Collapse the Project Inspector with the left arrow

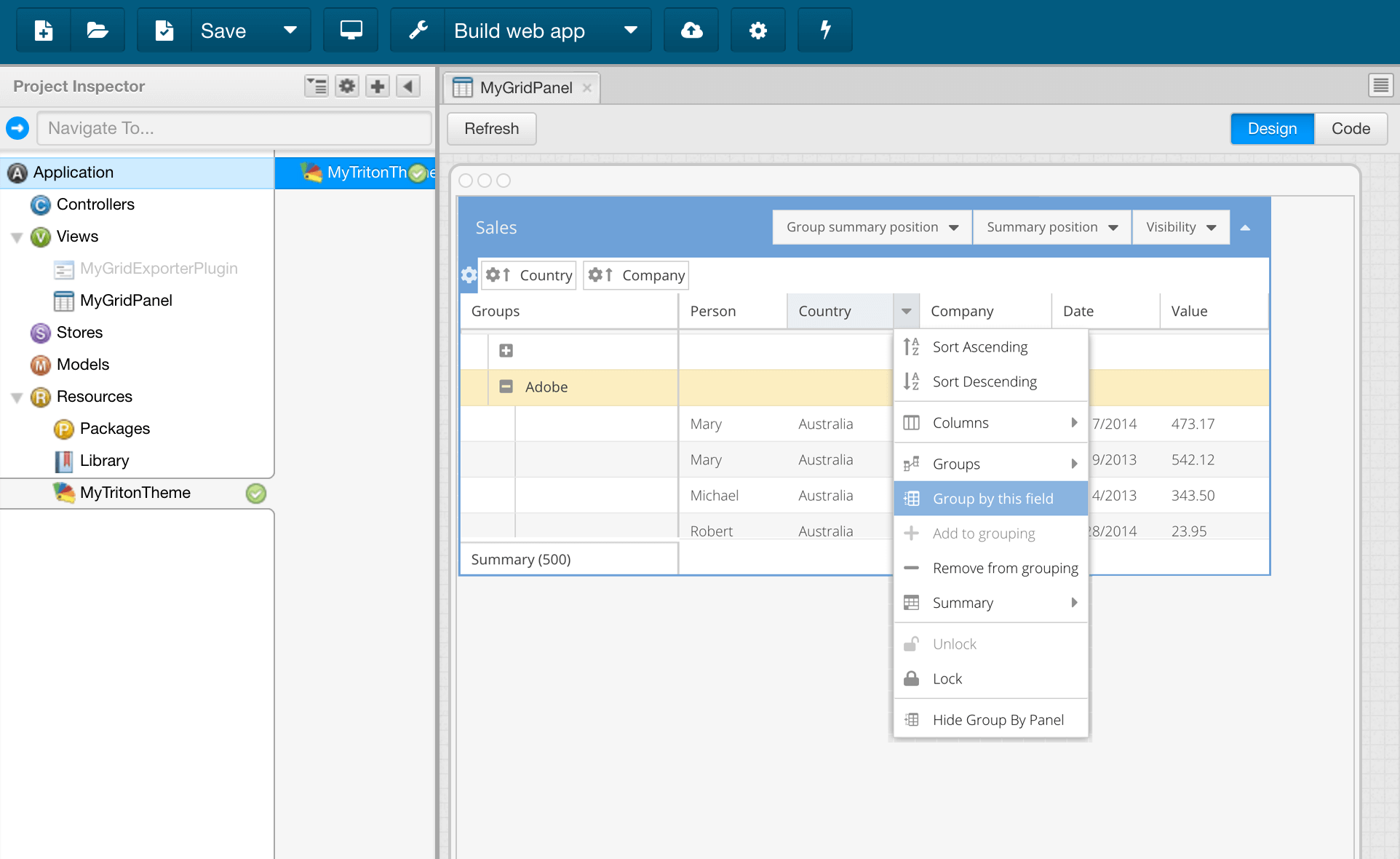[x=408, y=86]
